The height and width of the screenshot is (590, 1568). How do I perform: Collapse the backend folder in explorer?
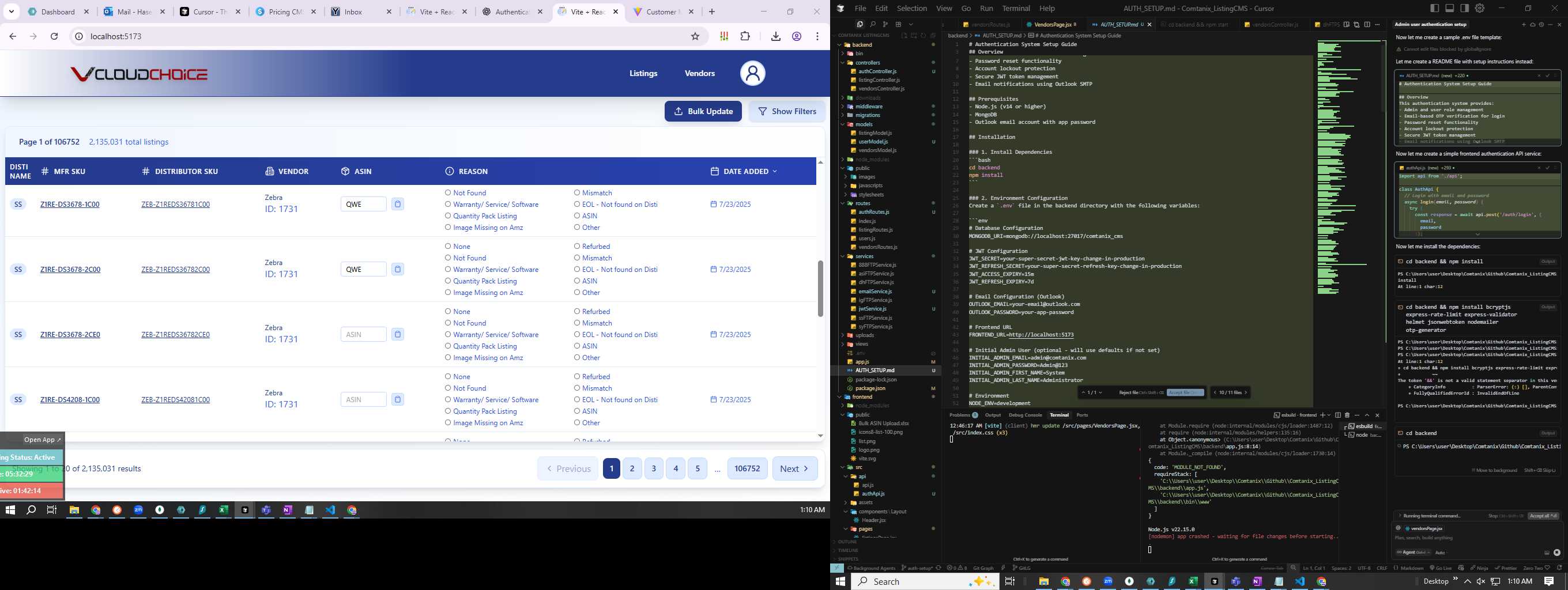(840, 44)
